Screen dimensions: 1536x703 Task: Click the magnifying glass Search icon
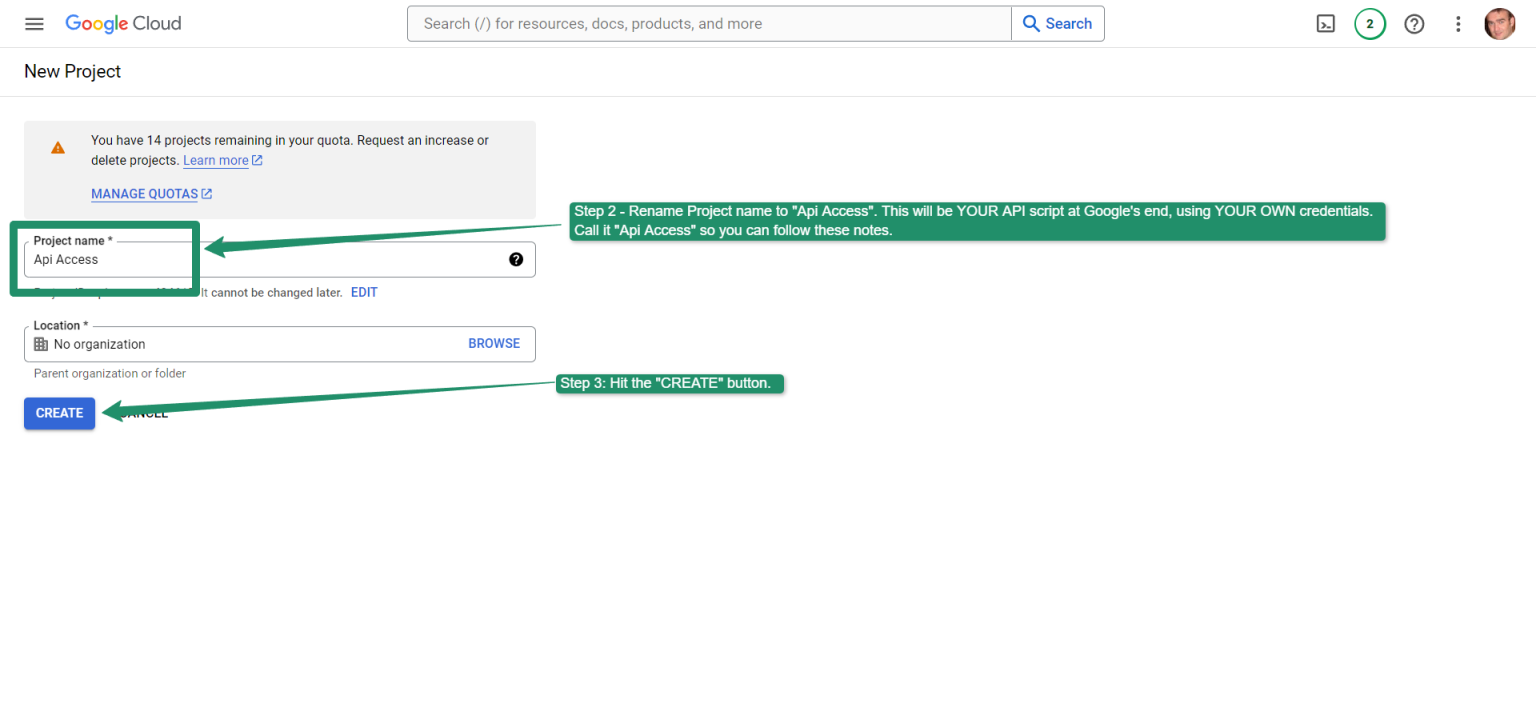click(1031, 23)
